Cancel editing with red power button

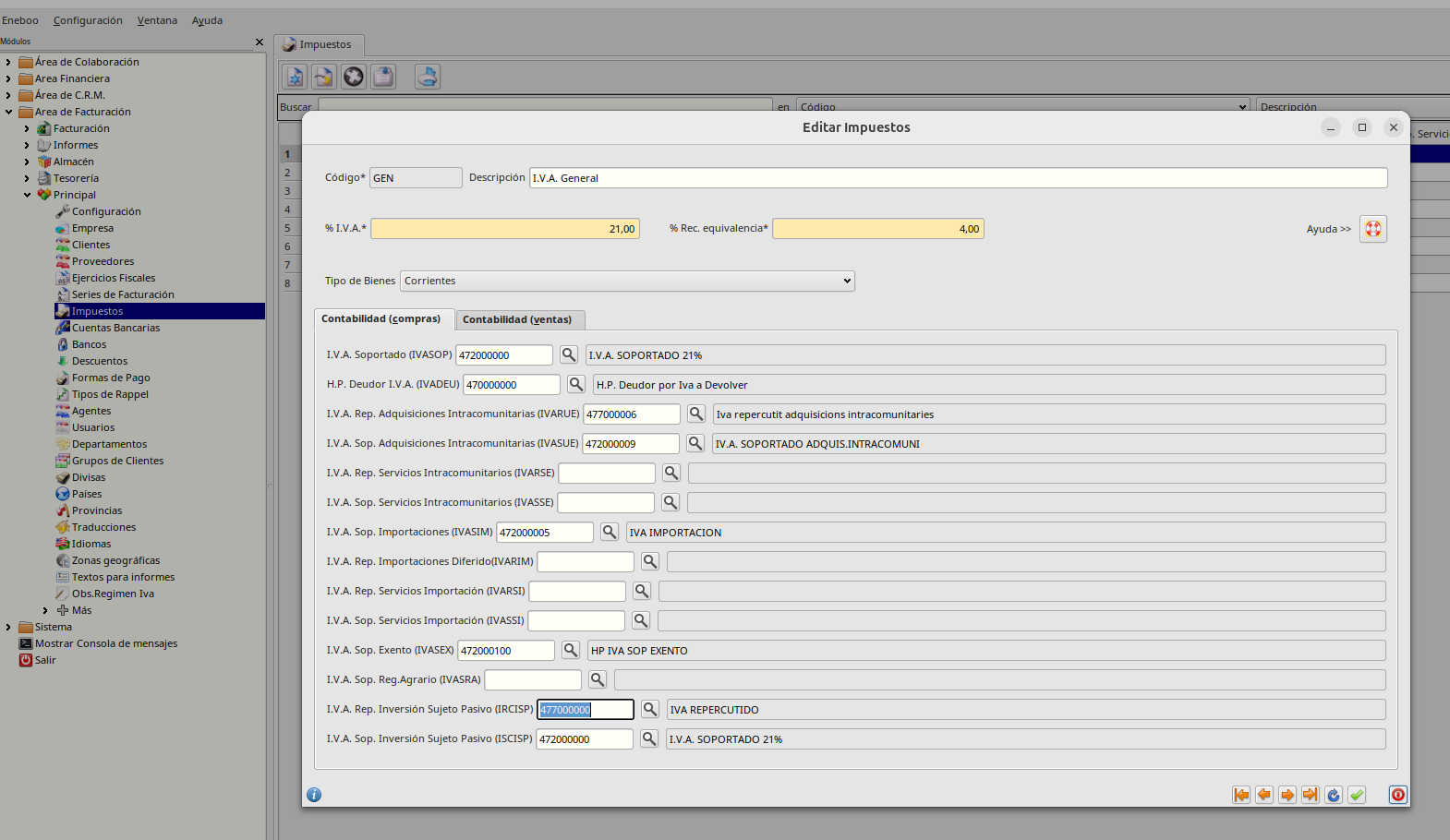(1398, 795)
